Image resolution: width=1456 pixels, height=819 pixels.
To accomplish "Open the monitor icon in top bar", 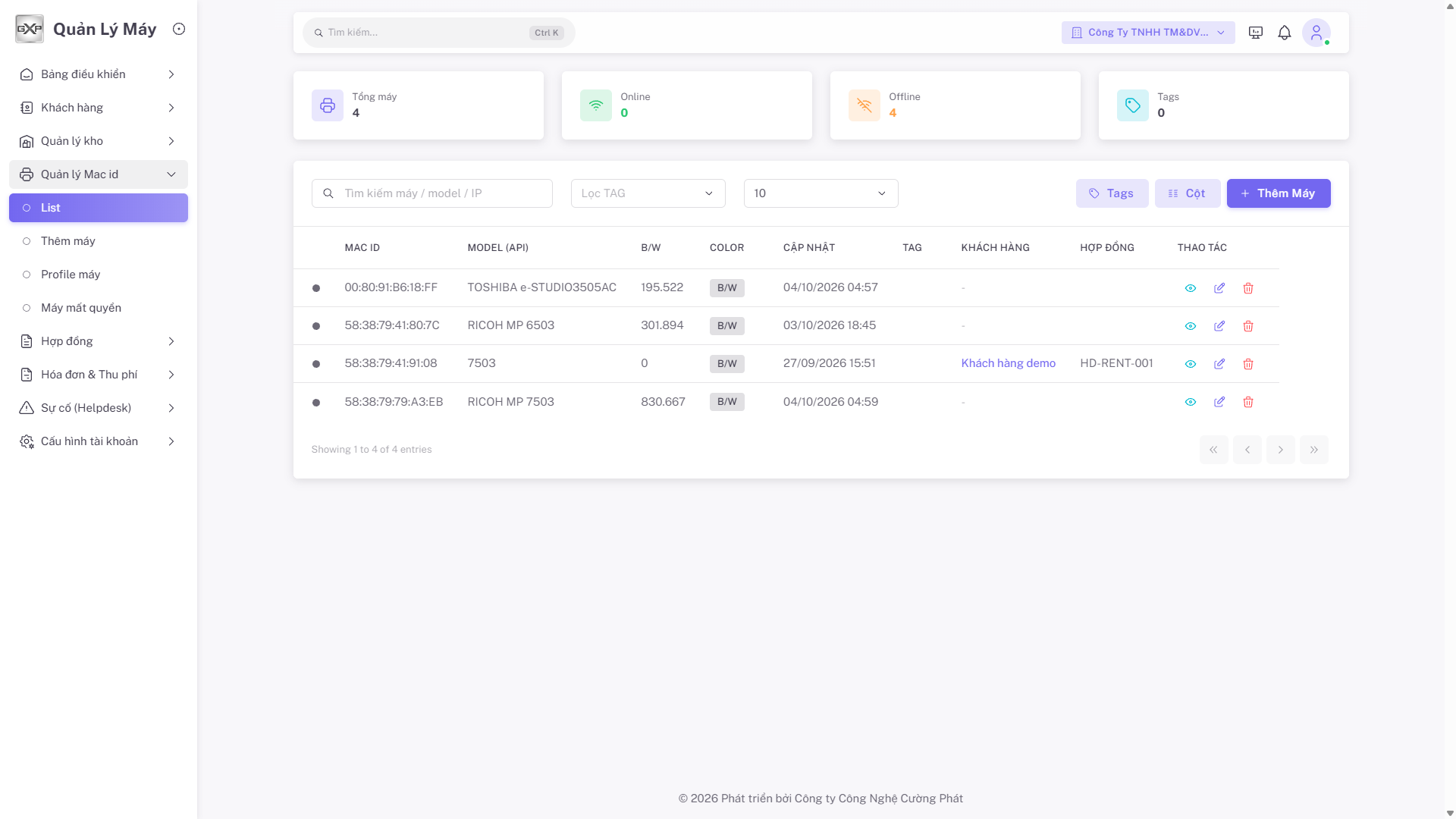I will [1256, 33].
